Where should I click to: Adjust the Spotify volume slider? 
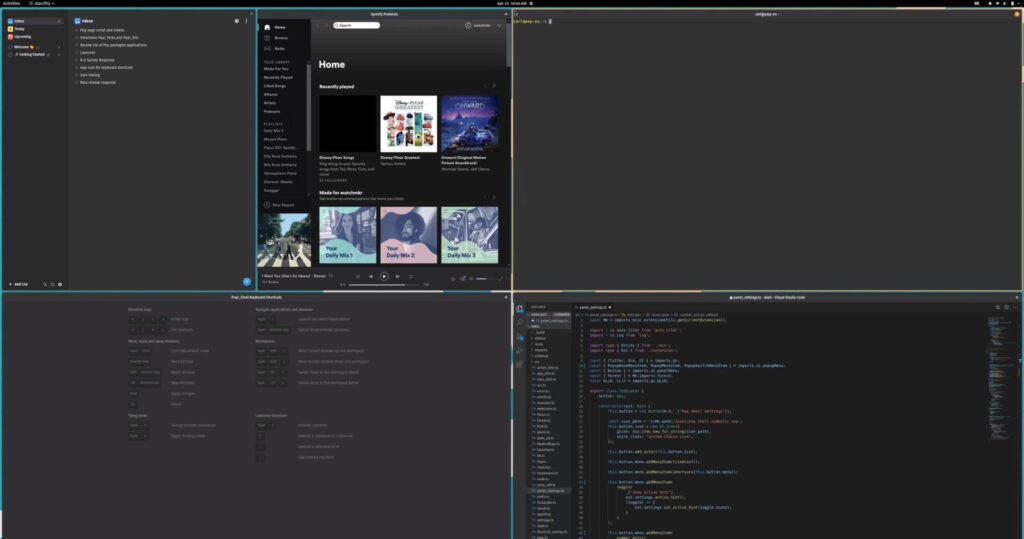pyautogui.click(x=482, y=278)
